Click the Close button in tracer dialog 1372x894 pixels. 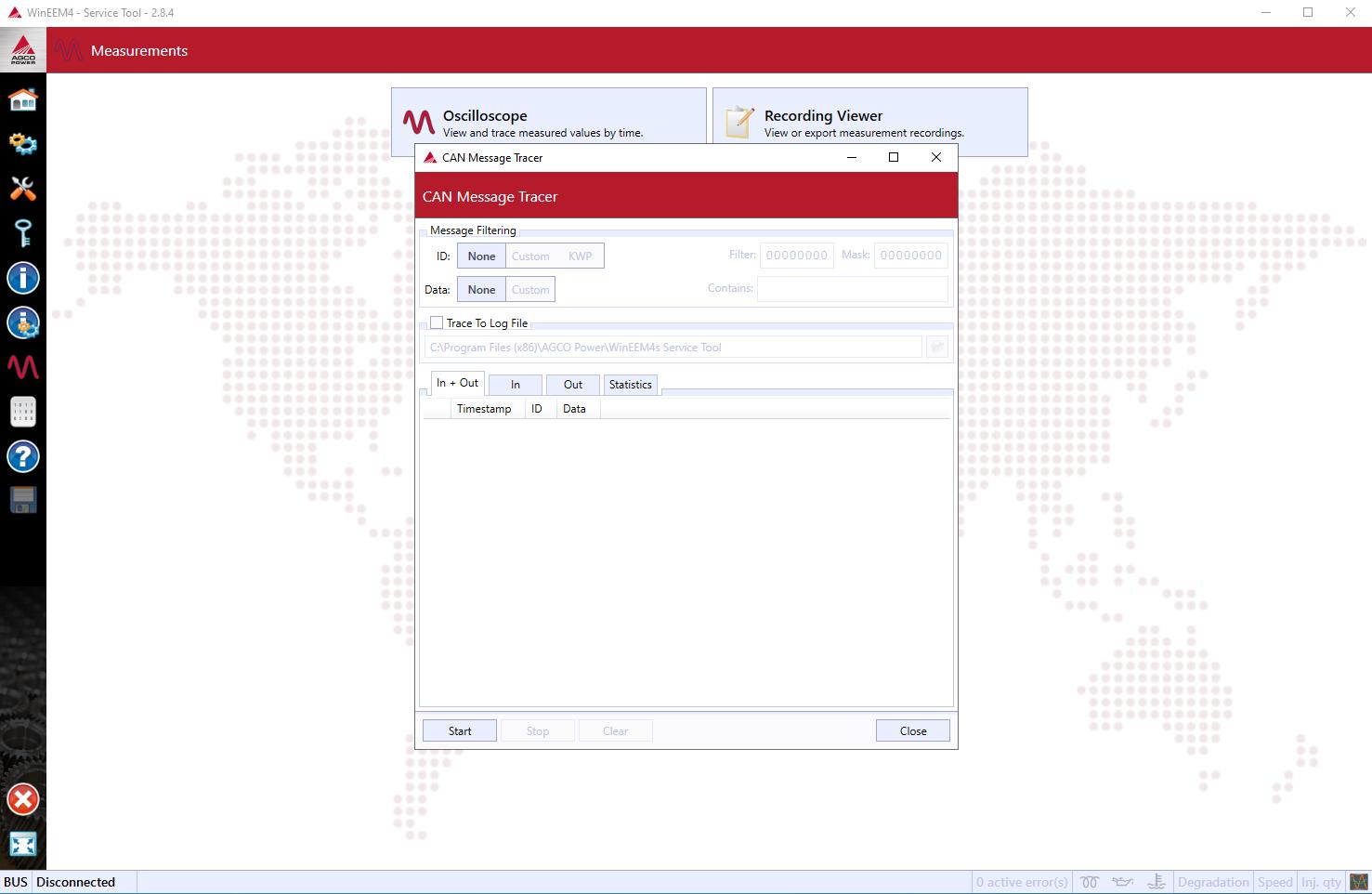coord(912,730)
